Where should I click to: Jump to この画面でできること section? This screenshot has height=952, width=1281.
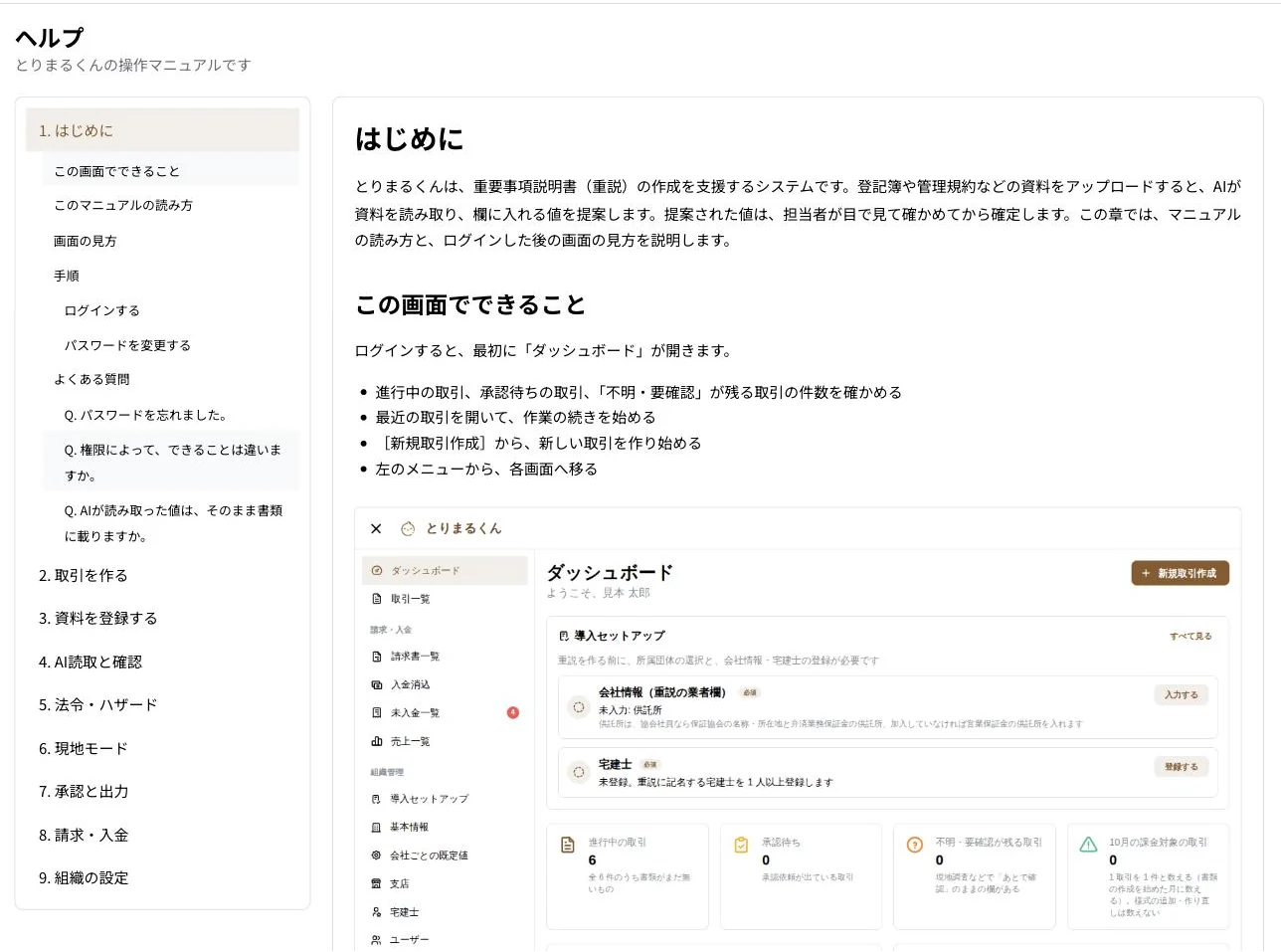point(170,171)
